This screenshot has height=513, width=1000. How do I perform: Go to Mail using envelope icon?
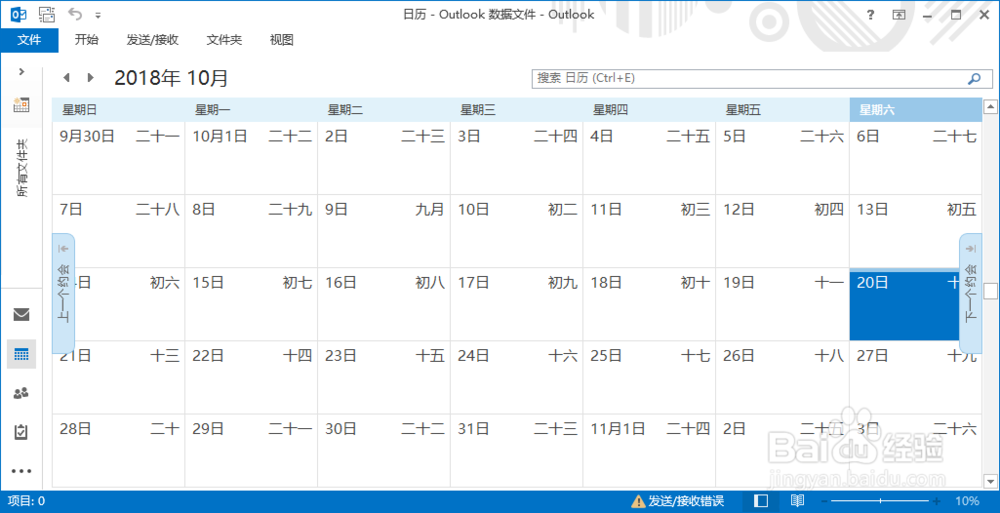click(21, 314)
